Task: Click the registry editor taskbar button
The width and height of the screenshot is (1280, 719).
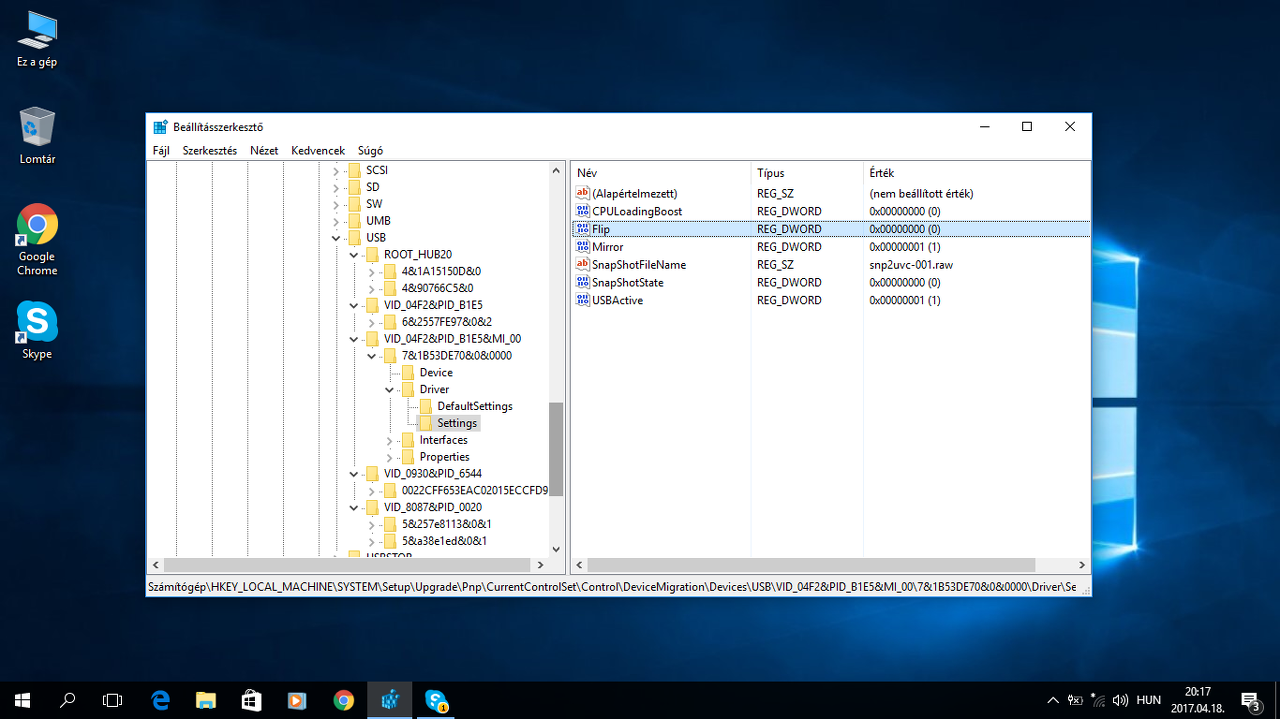Action: (x=390, y=700)
